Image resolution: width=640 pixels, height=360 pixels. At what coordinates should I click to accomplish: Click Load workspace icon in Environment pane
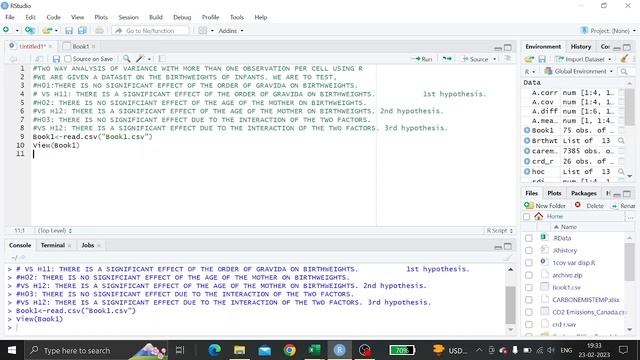pyautogui.click(x=529, y=60)
